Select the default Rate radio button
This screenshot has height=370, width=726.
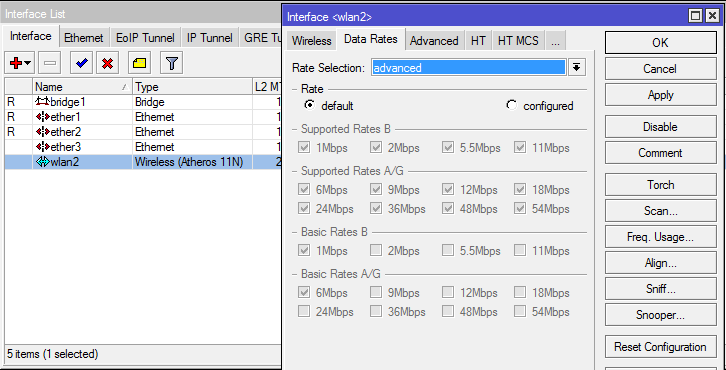click(309, 106)
